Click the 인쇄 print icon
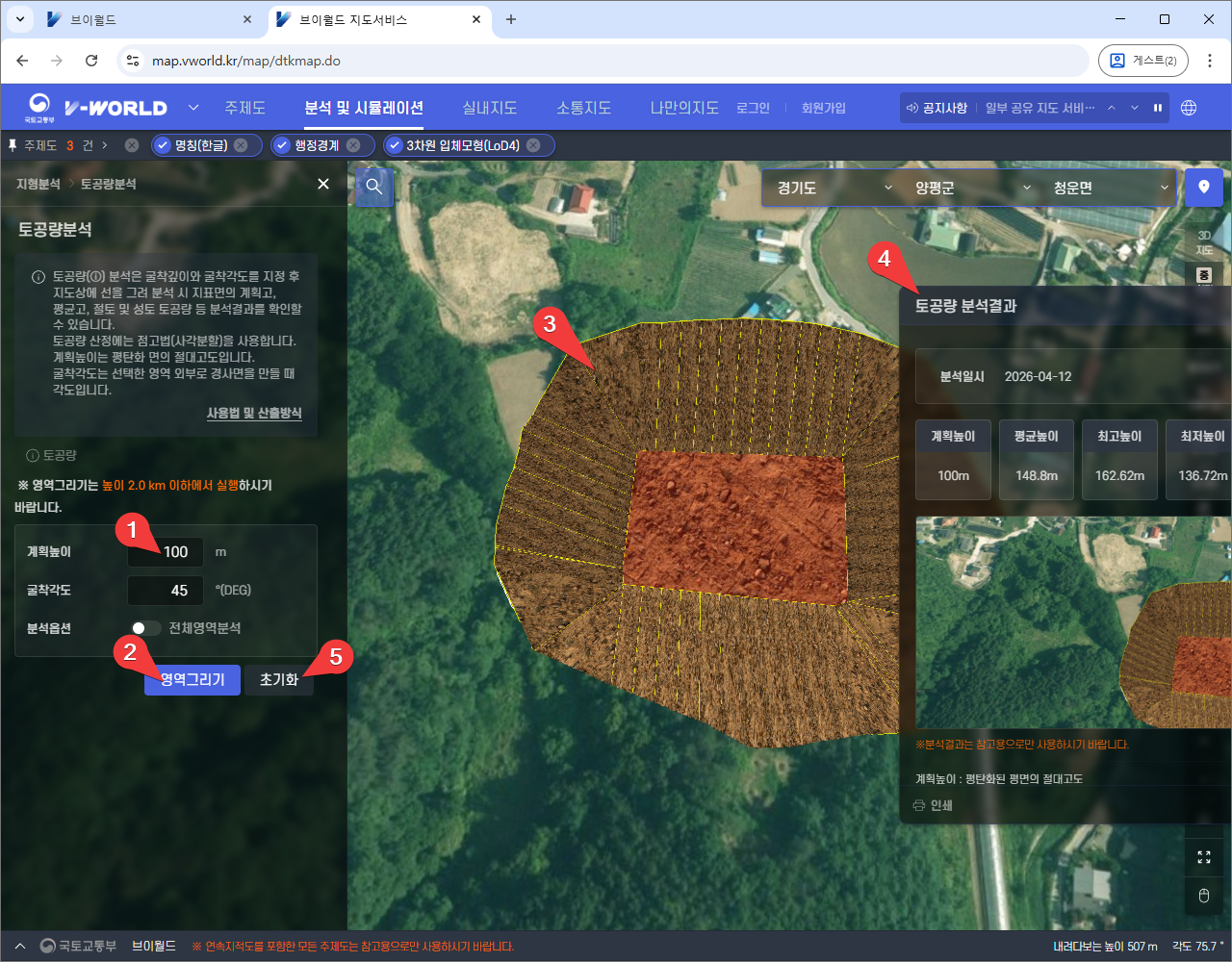Viewport: 1232px width, 962px height. point(919,805)
